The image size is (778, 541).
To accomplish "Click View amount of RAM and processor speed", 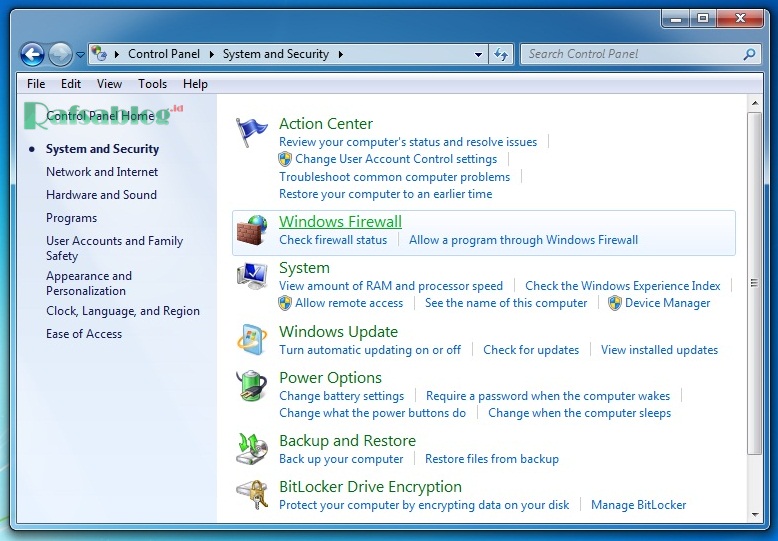I will point(391,286).
